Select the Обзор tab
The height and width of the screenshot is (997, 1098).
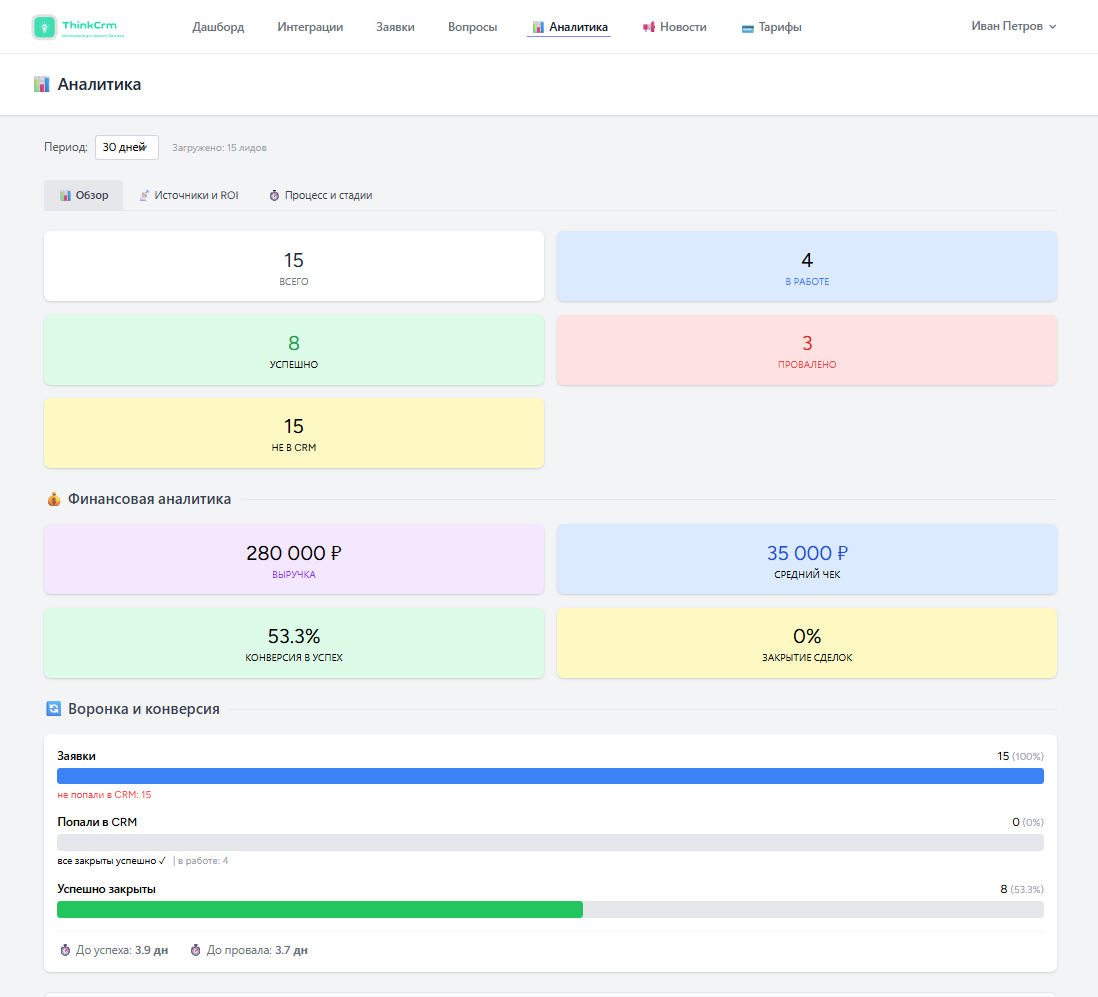coord(83,195)
